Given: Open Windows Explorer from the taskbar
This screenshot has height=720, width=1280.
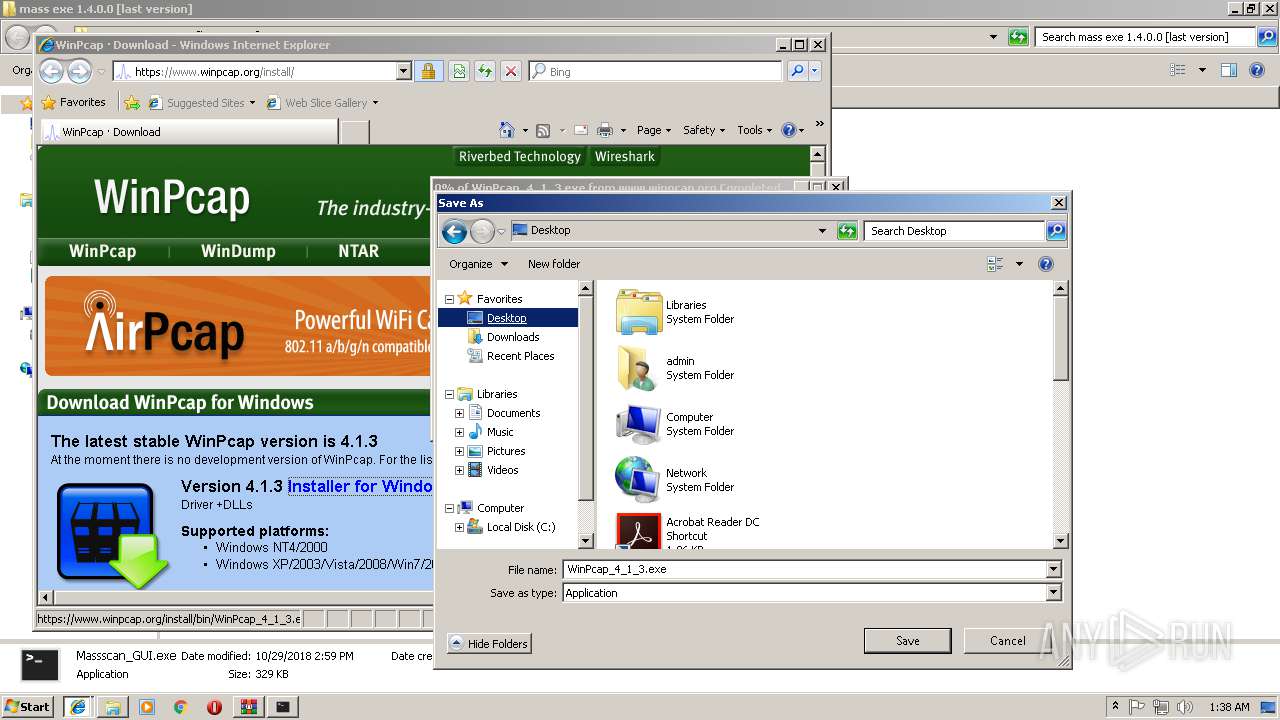Looking at the screenshot, I should pos(113,706).
